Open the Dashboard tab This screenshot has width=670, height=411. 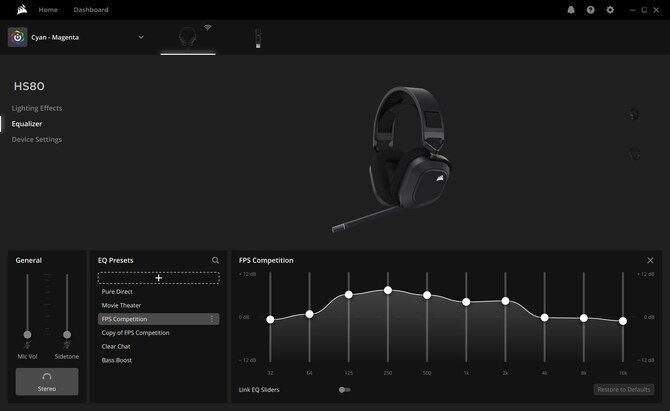coord(91,9)
